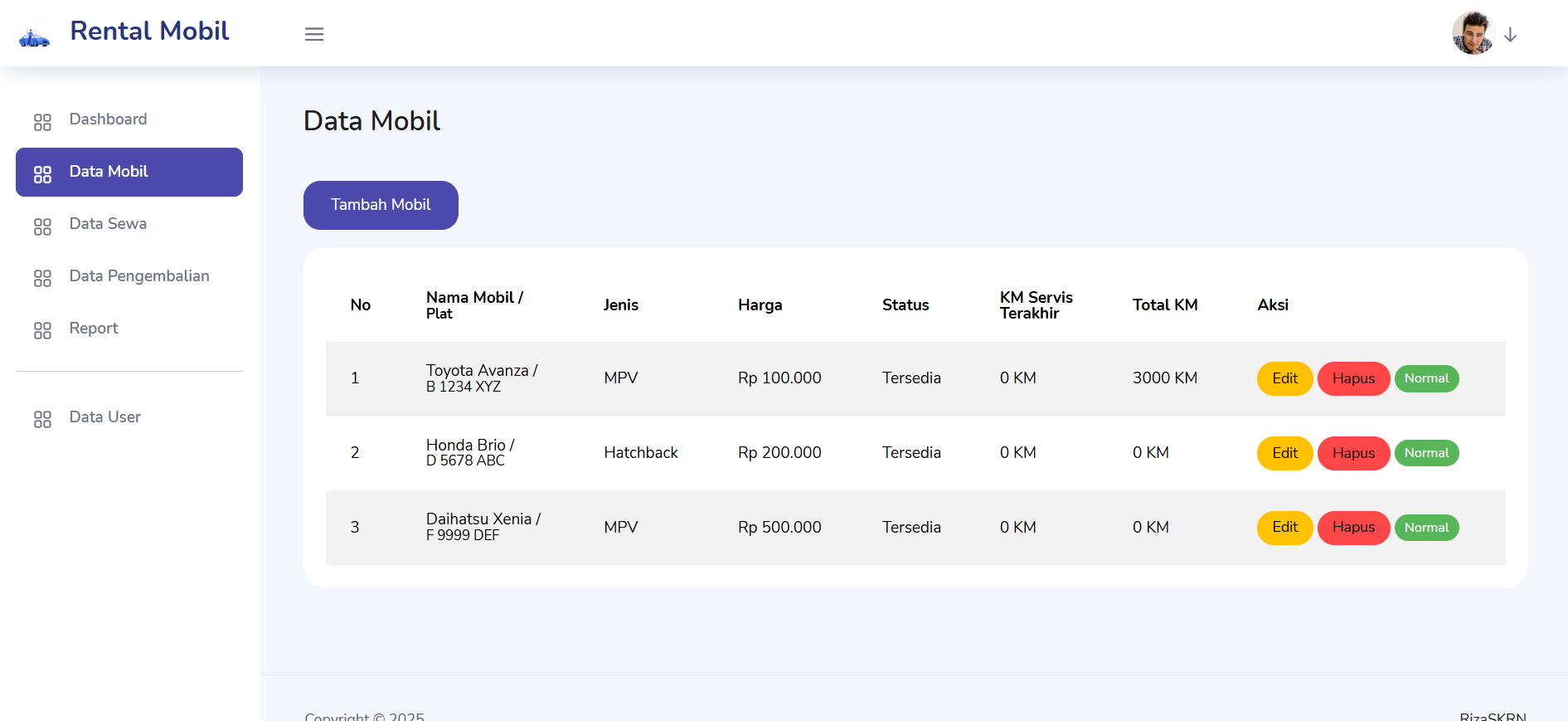
Task: Toggle the sidebar with the hamburger icon
Action: tap(313, 34)
